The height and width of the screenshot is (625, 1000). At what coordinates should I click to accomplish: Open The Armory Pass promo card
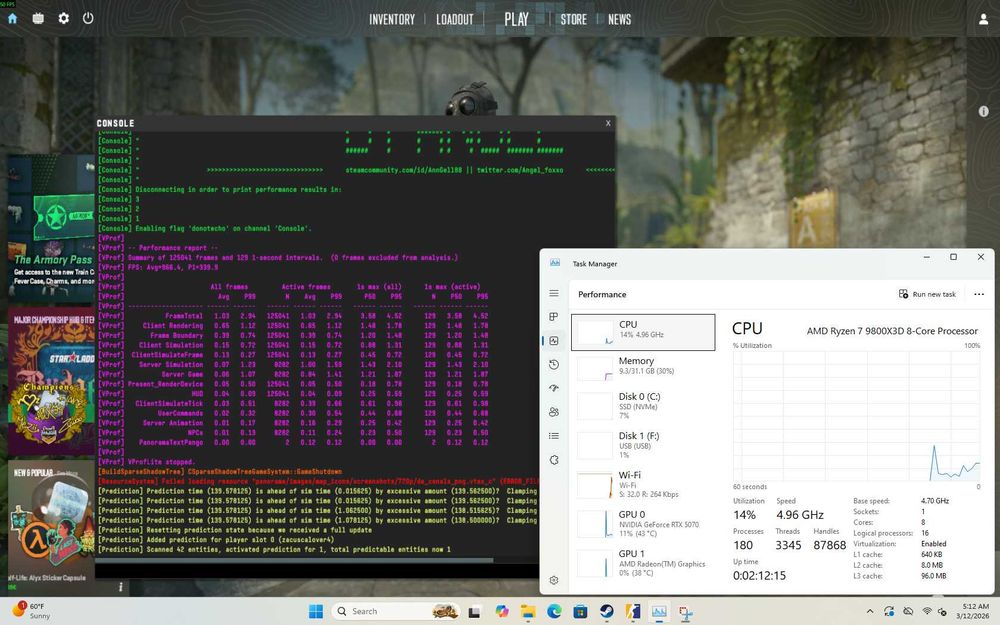[x=51, y=227]
